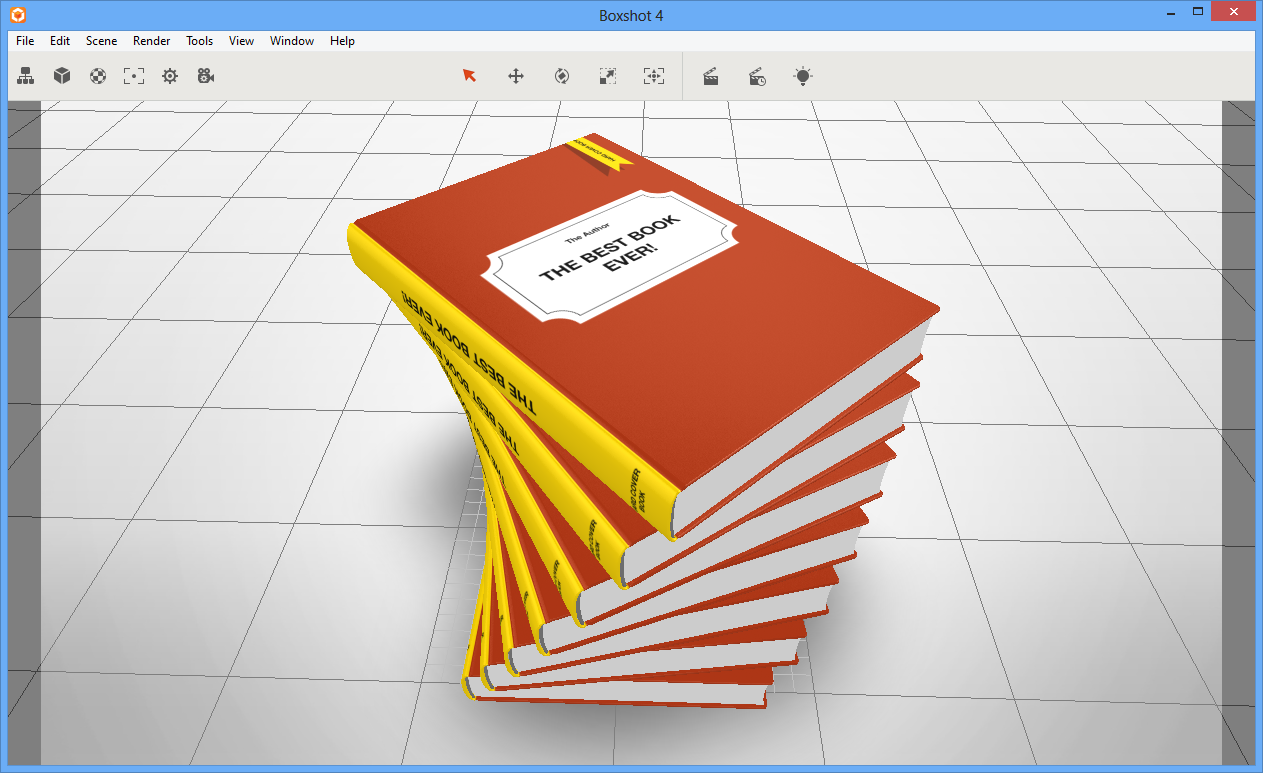Click the fit-to-frame bracket icon
Image resolution: width=1263 pixels, height=773 pixels.
(134, 76)
